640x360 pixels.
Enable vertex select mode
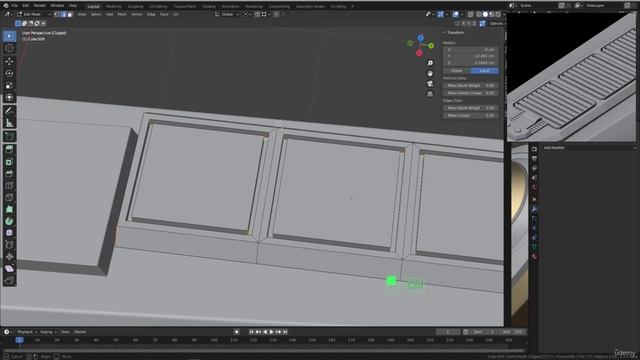click(57, 14)
